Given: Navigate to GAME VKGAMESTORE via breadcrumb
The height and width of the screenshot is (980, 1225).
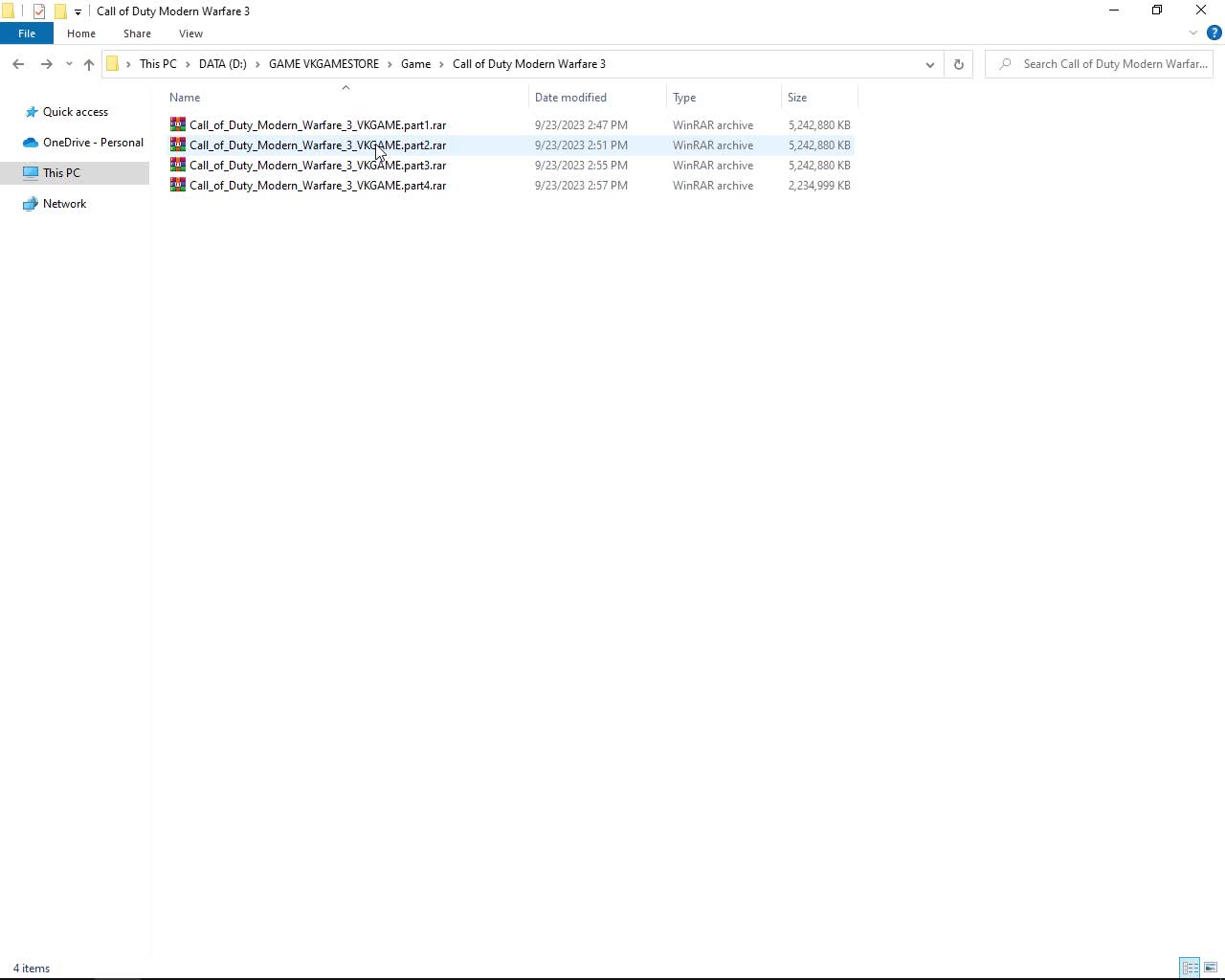Looking at the screenshot, I should 323,63.
